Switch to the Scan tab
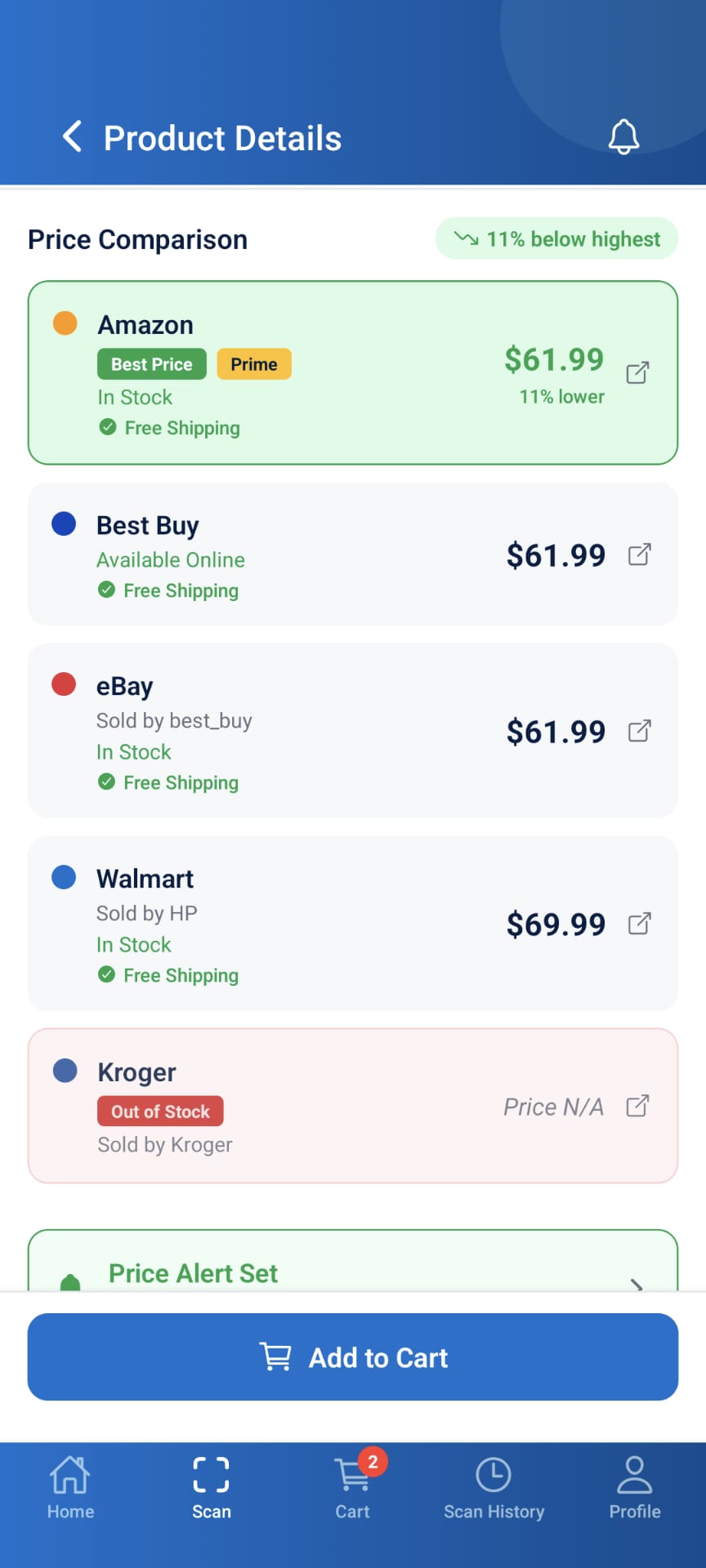Screen dimensions: 706x1568 [x=212, y=1488]
